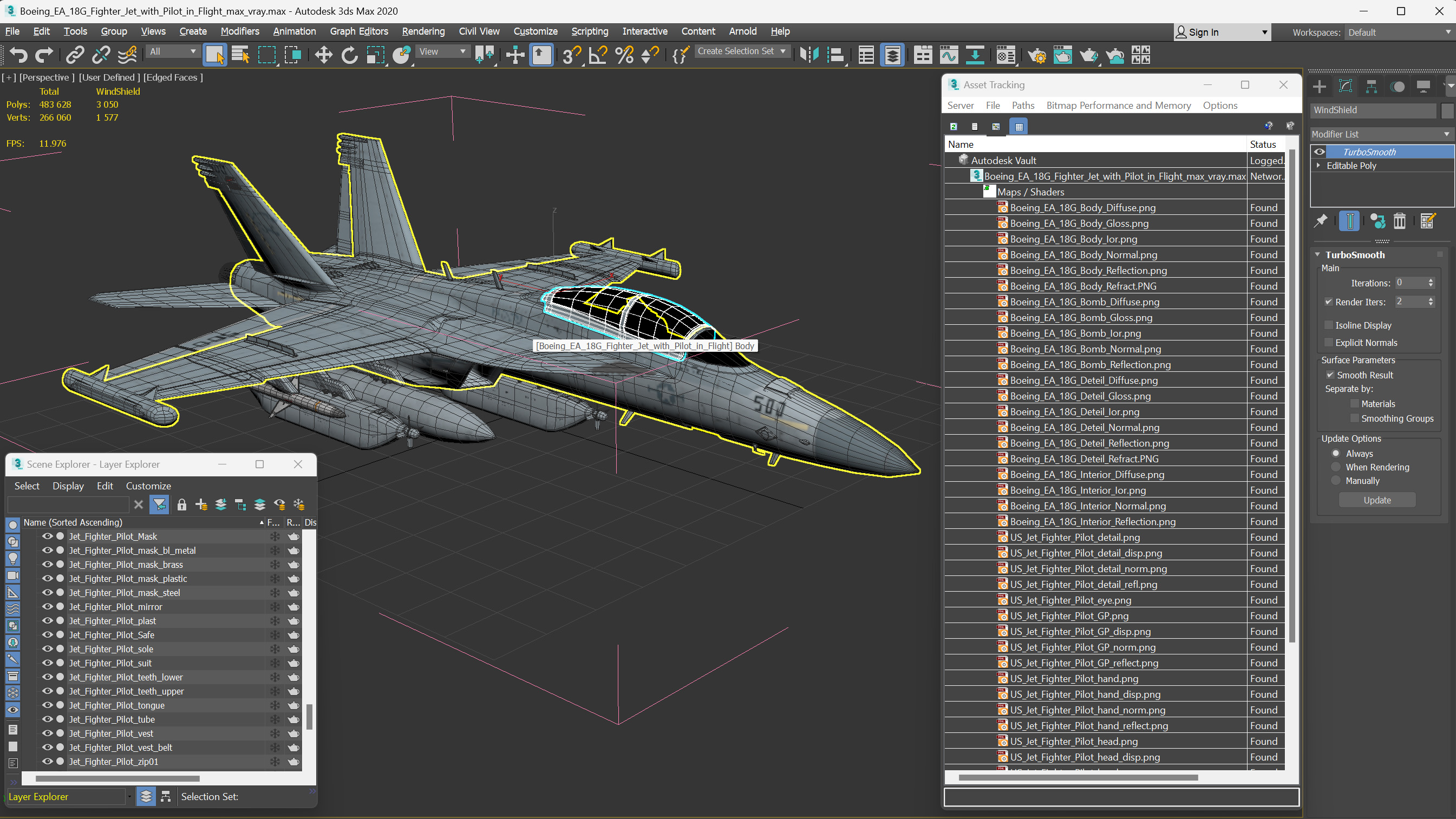
Task: Activate the Angle Snap toggle icon
Action: 597,55
